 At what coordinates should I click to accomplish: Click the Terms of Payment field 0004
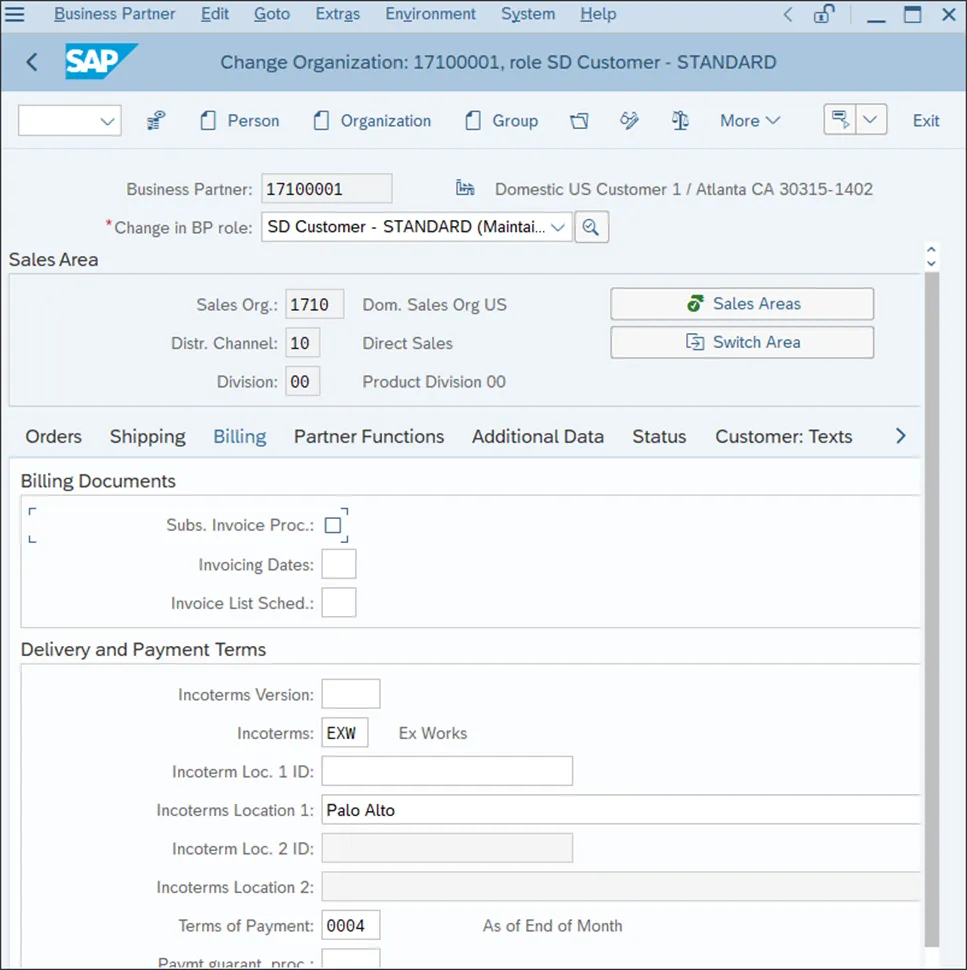click(351, 925)
